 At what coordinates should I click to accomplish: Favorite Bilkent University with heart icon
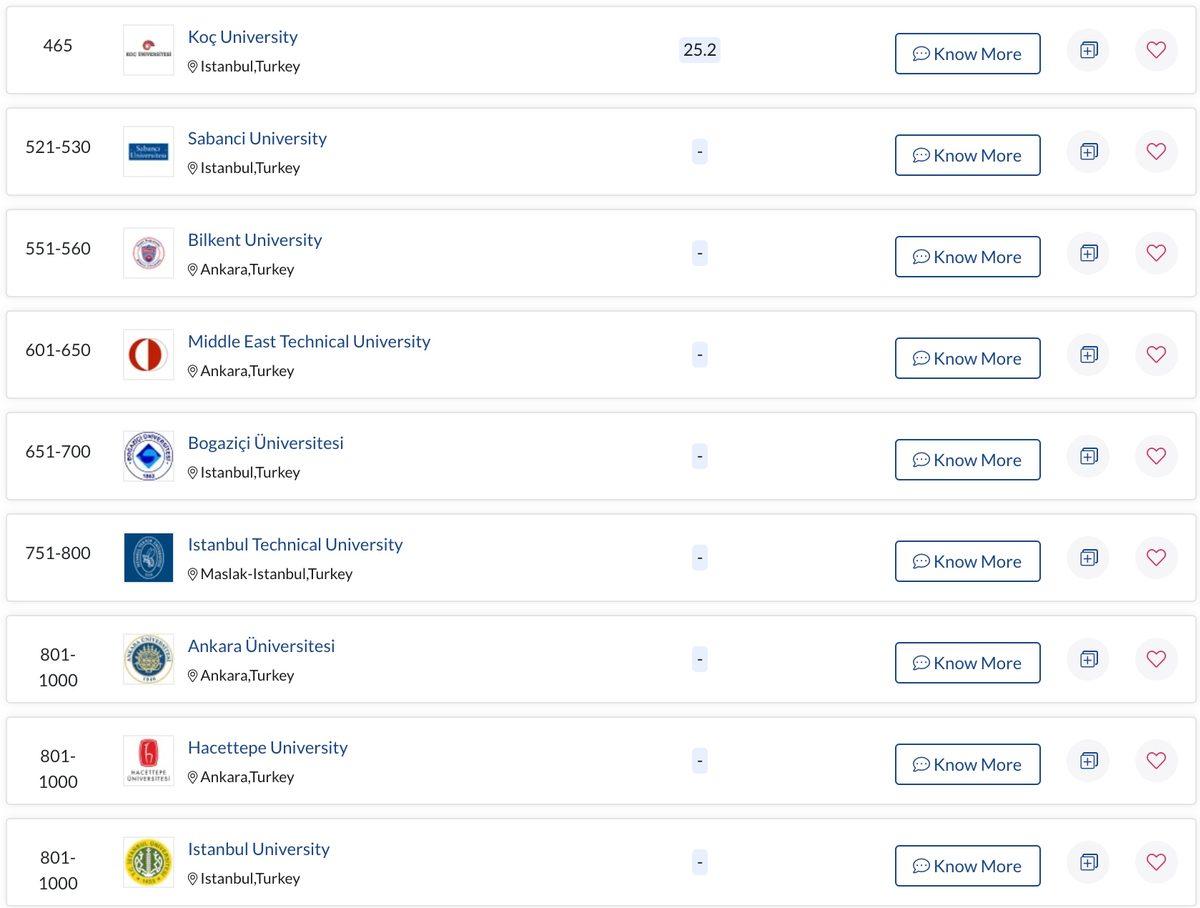click(1156, 253)
